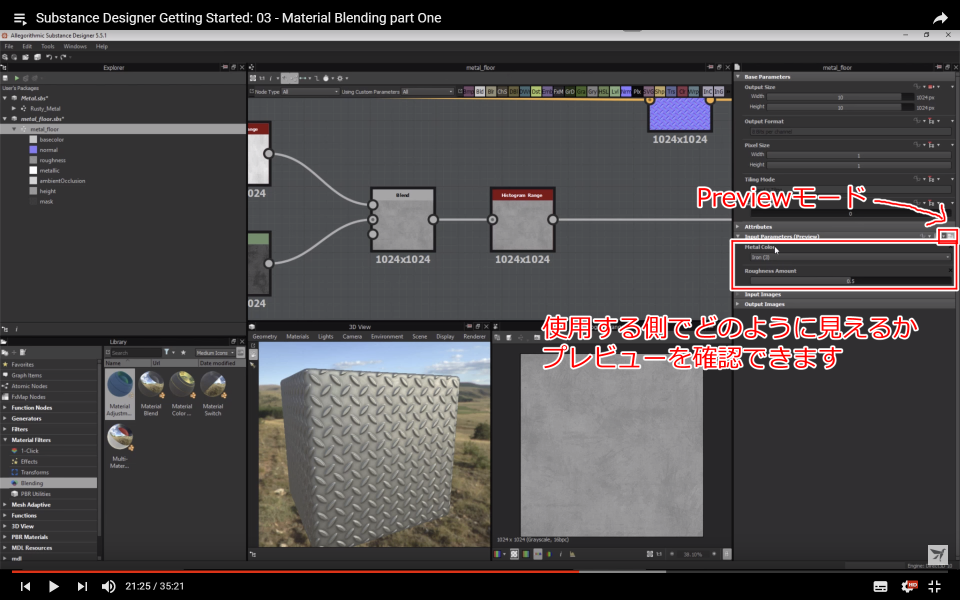This screenshot has width=960, height=600.
Task: Click the Library search field
Action: [136, 353]
